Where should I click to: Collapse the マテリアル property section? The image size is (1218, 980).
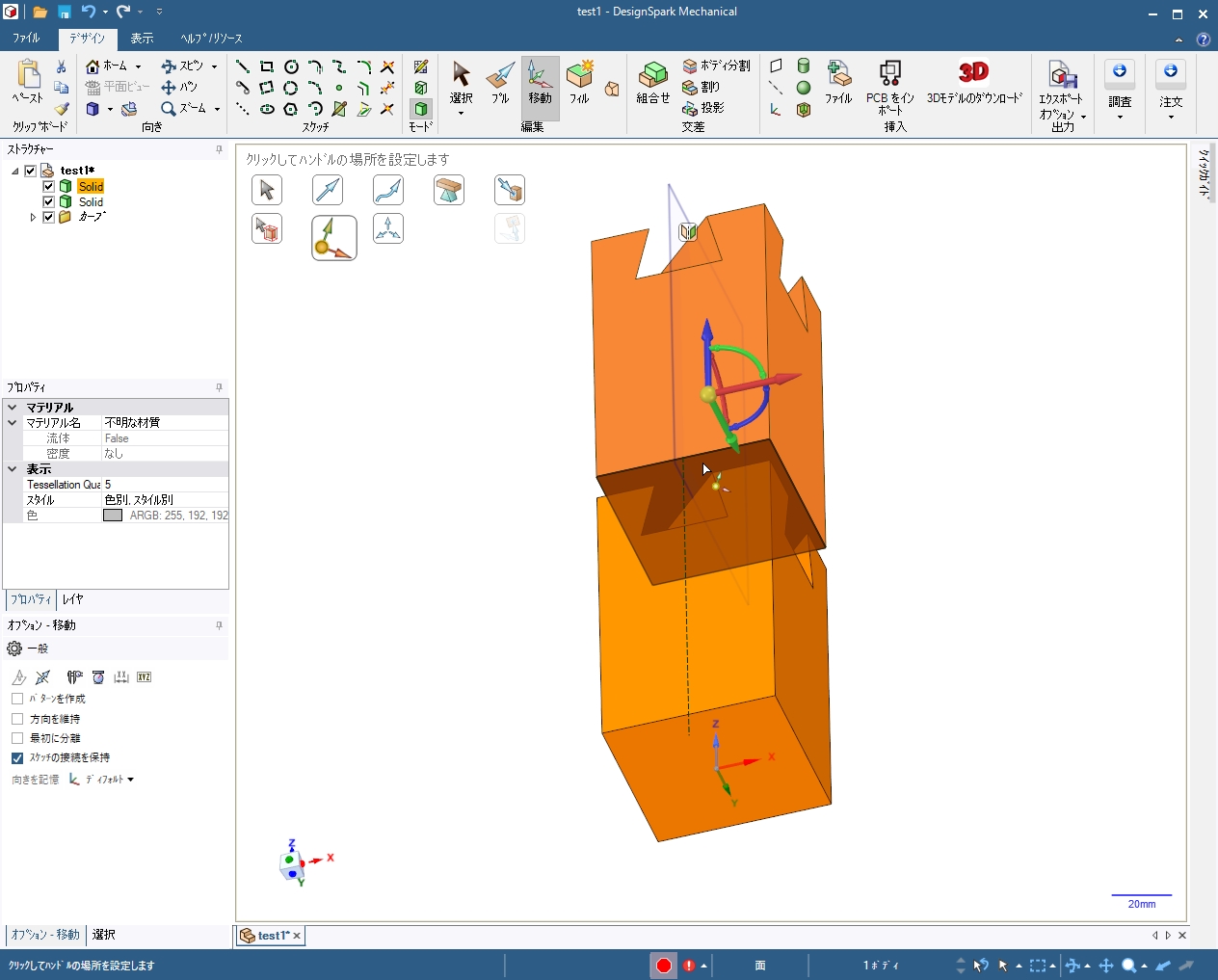pos(13,408)
